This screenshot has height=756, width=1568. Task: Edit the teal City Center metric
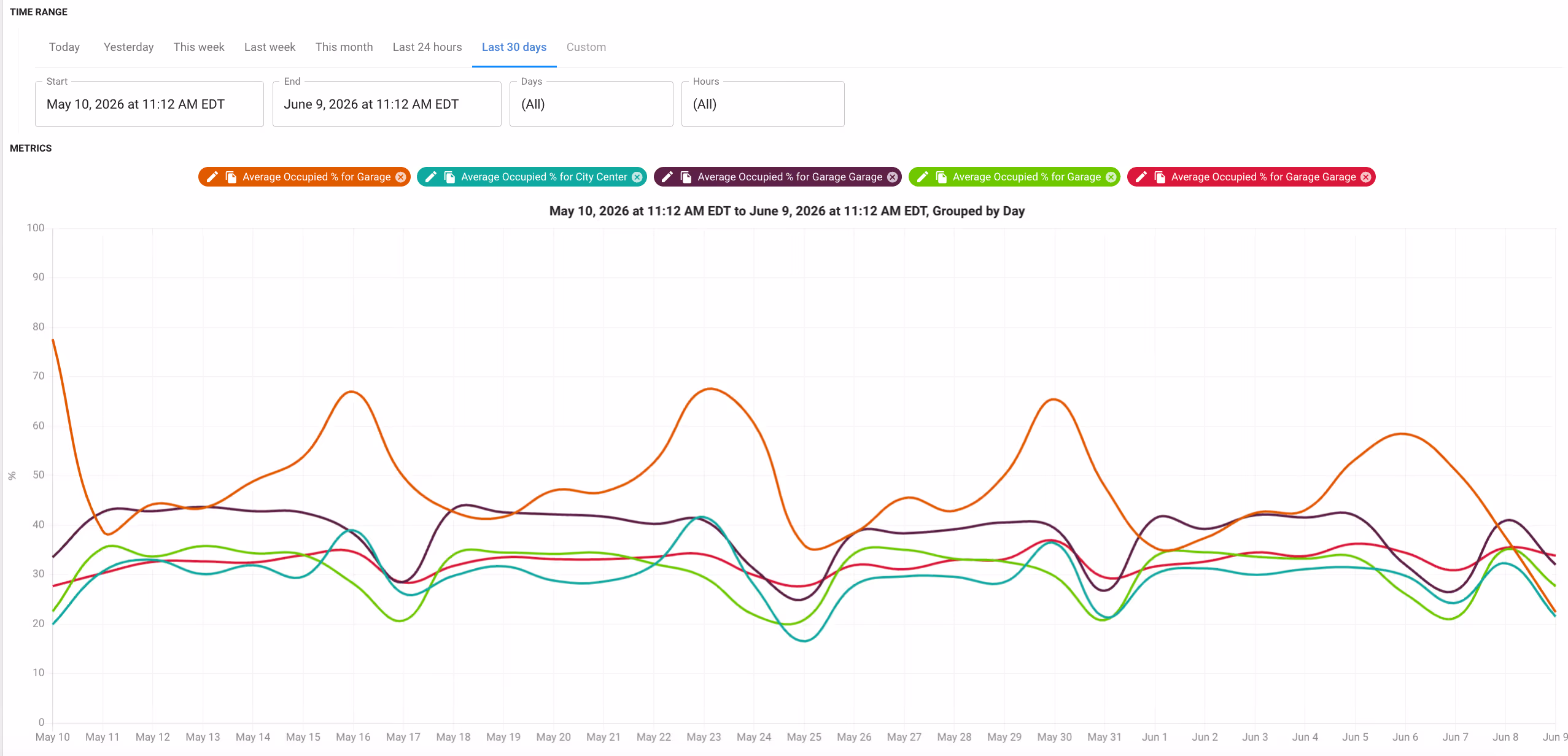(431, 177)
